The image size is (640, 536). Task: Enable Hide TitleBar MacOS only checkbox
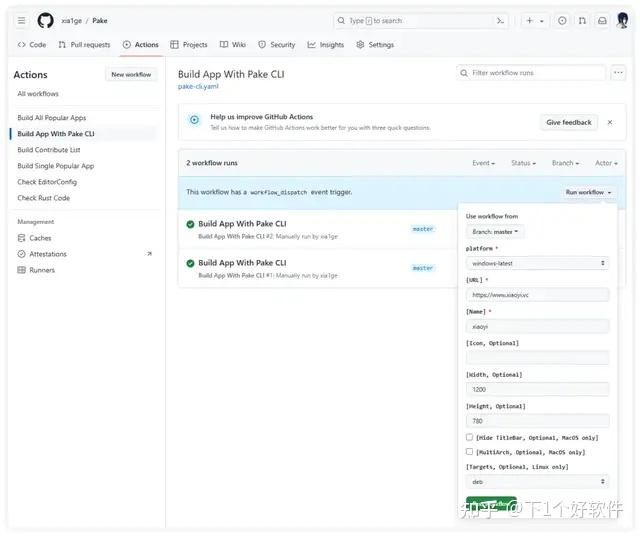click(469, 437)
